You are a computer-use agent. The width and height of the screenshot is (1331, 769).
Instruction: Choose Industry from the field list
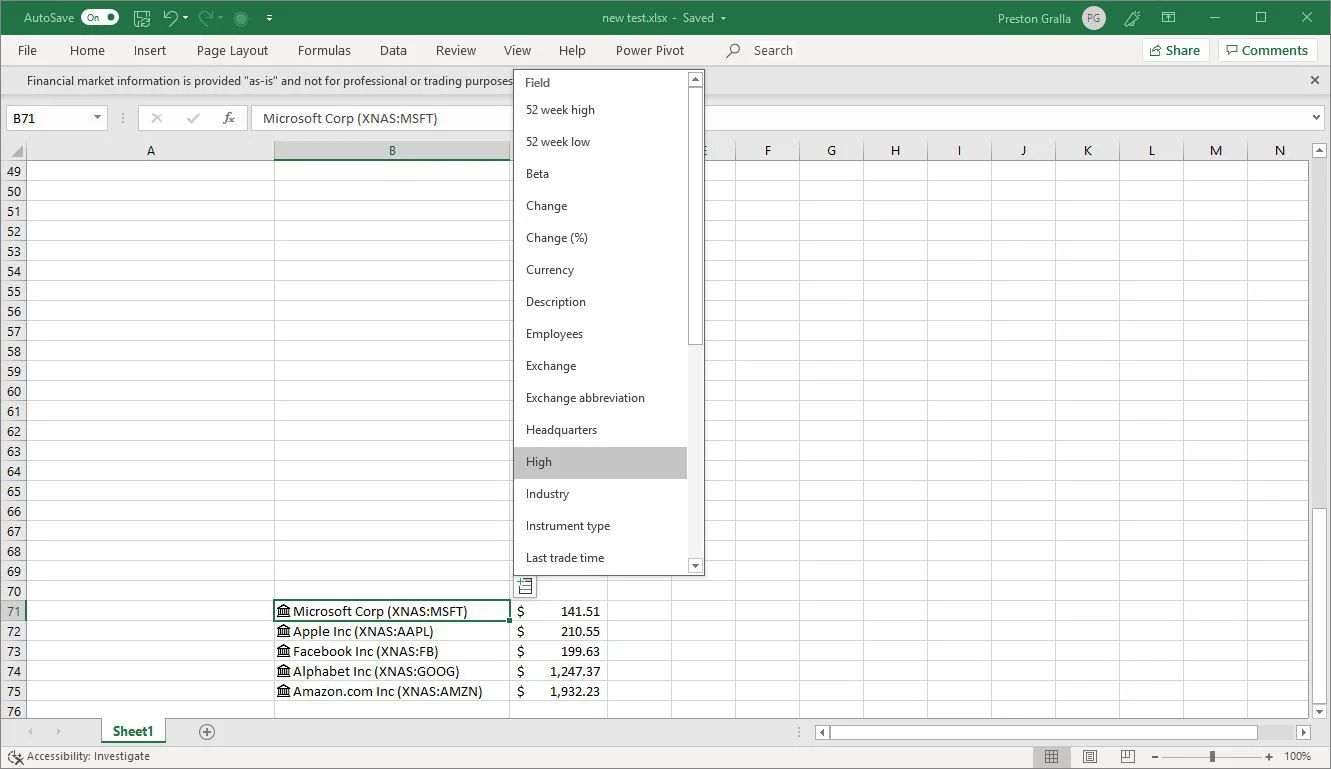point(600,494)
